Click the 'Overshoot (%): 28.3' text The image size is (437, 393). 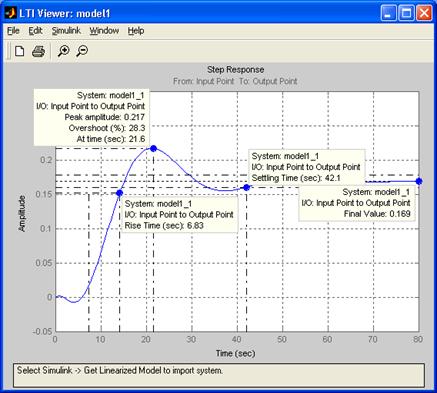pos(107,128)
